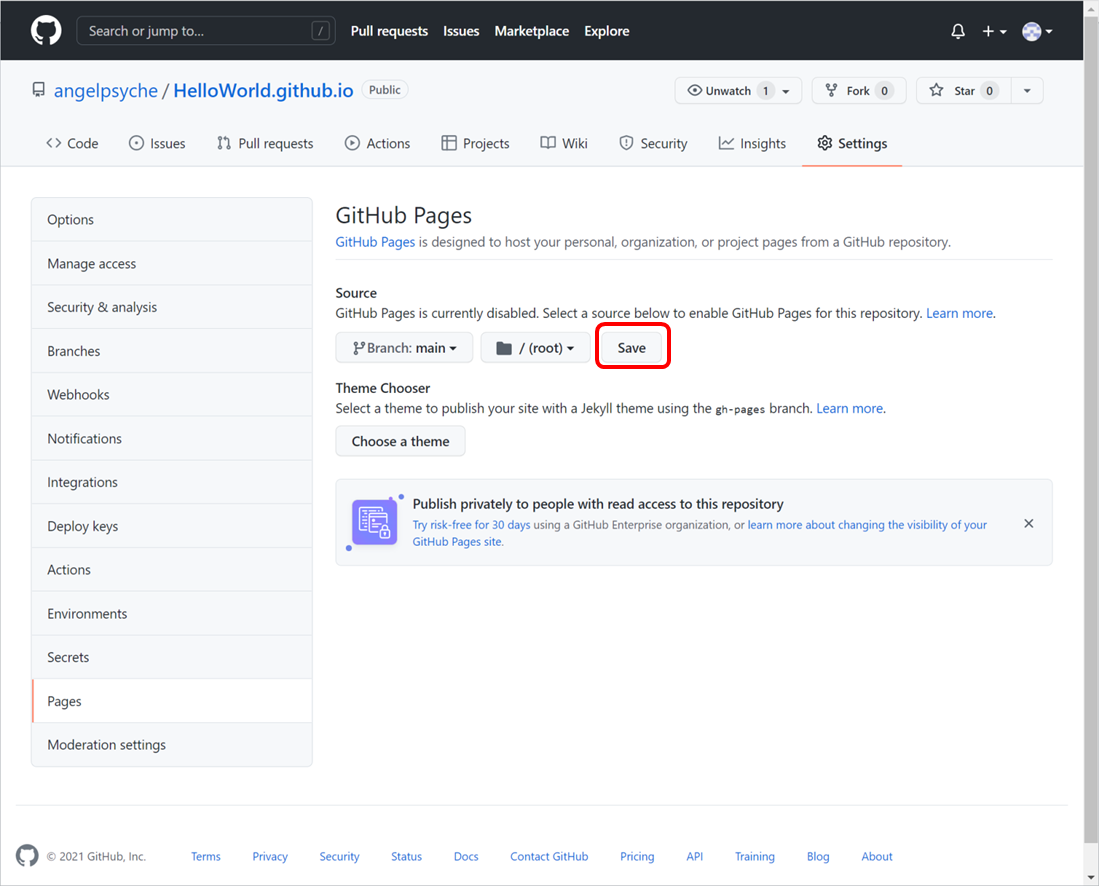Open learn more about changing visibility link

pos(699,533)
